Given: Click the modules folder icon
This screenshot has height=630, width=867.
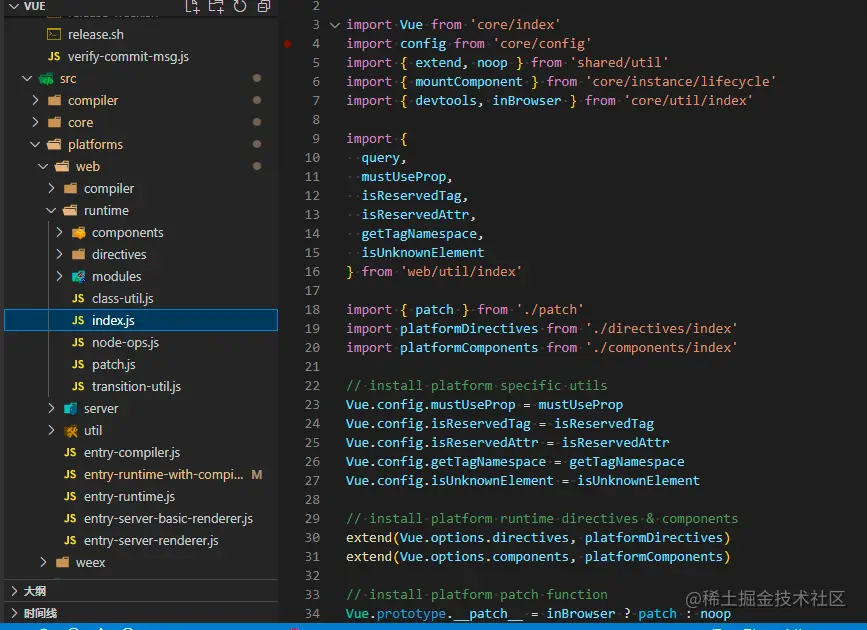Looking at the screenshot, I should click(79, 277).
